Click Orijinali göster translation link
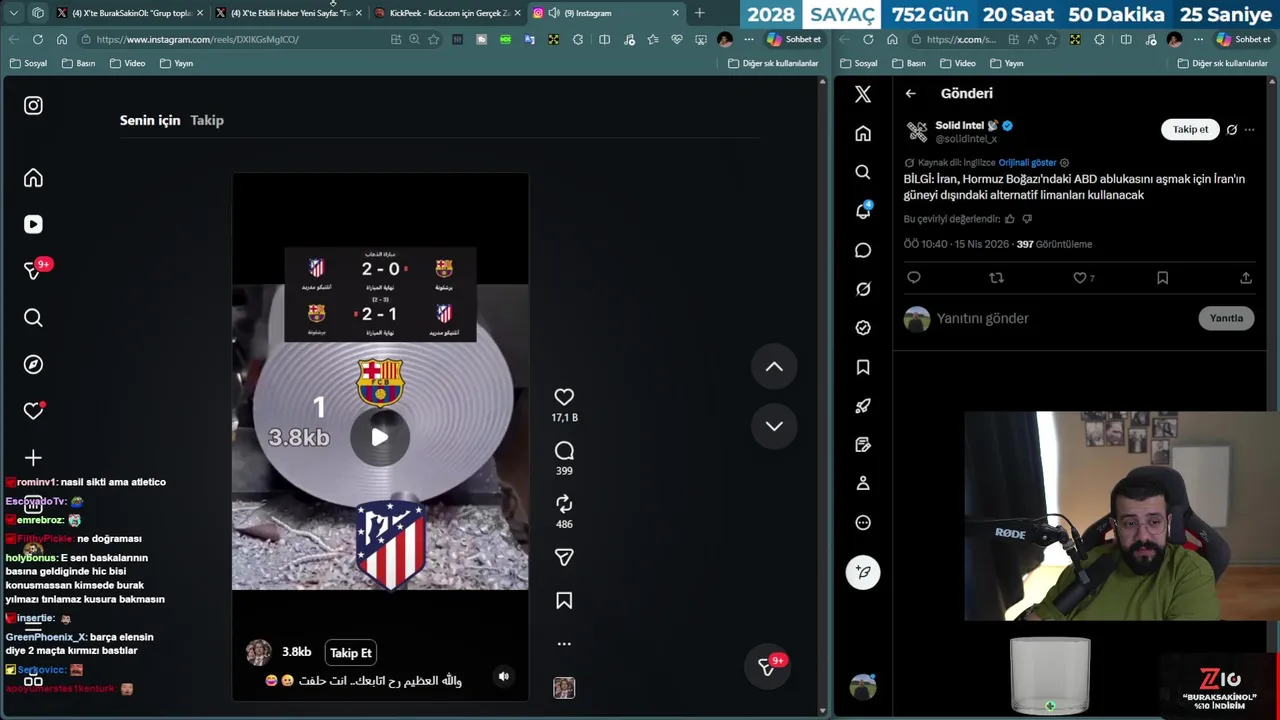This screenshot has height=720, width=1280. (x=1027, y=163)
